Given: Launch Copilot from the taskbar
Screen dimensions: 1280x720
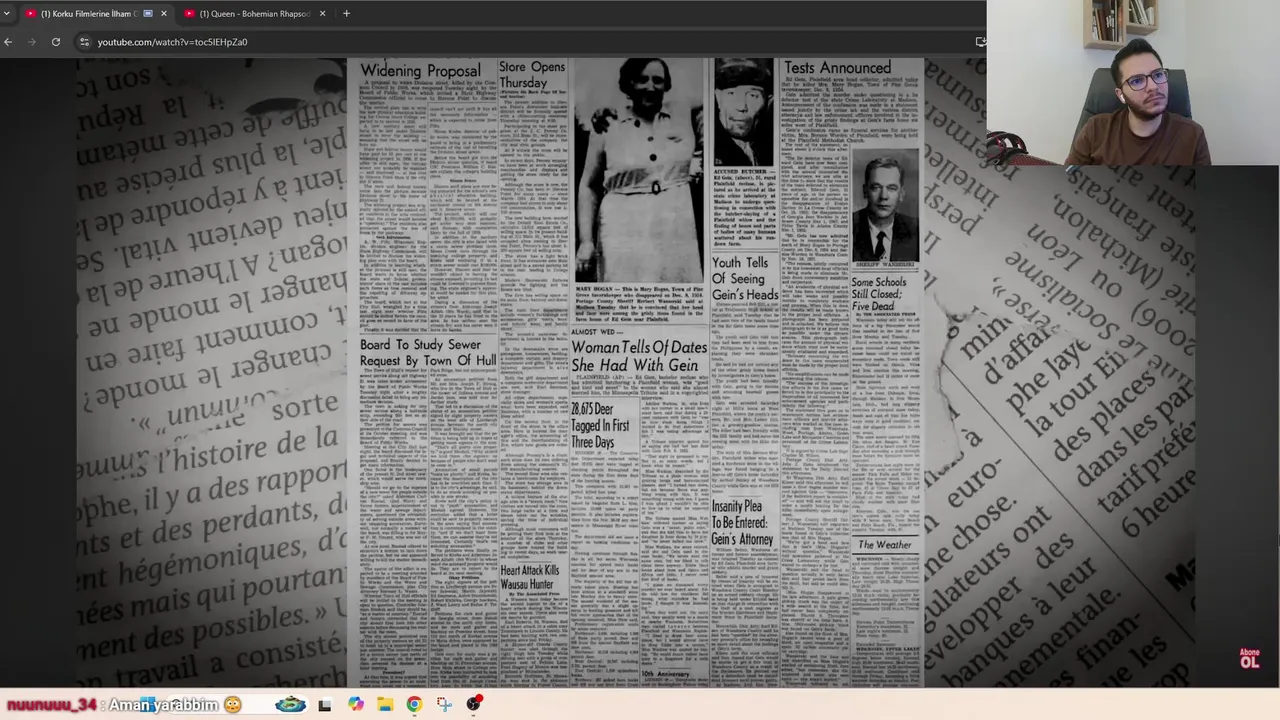Looking at the screenshot, I should [355, 705].
